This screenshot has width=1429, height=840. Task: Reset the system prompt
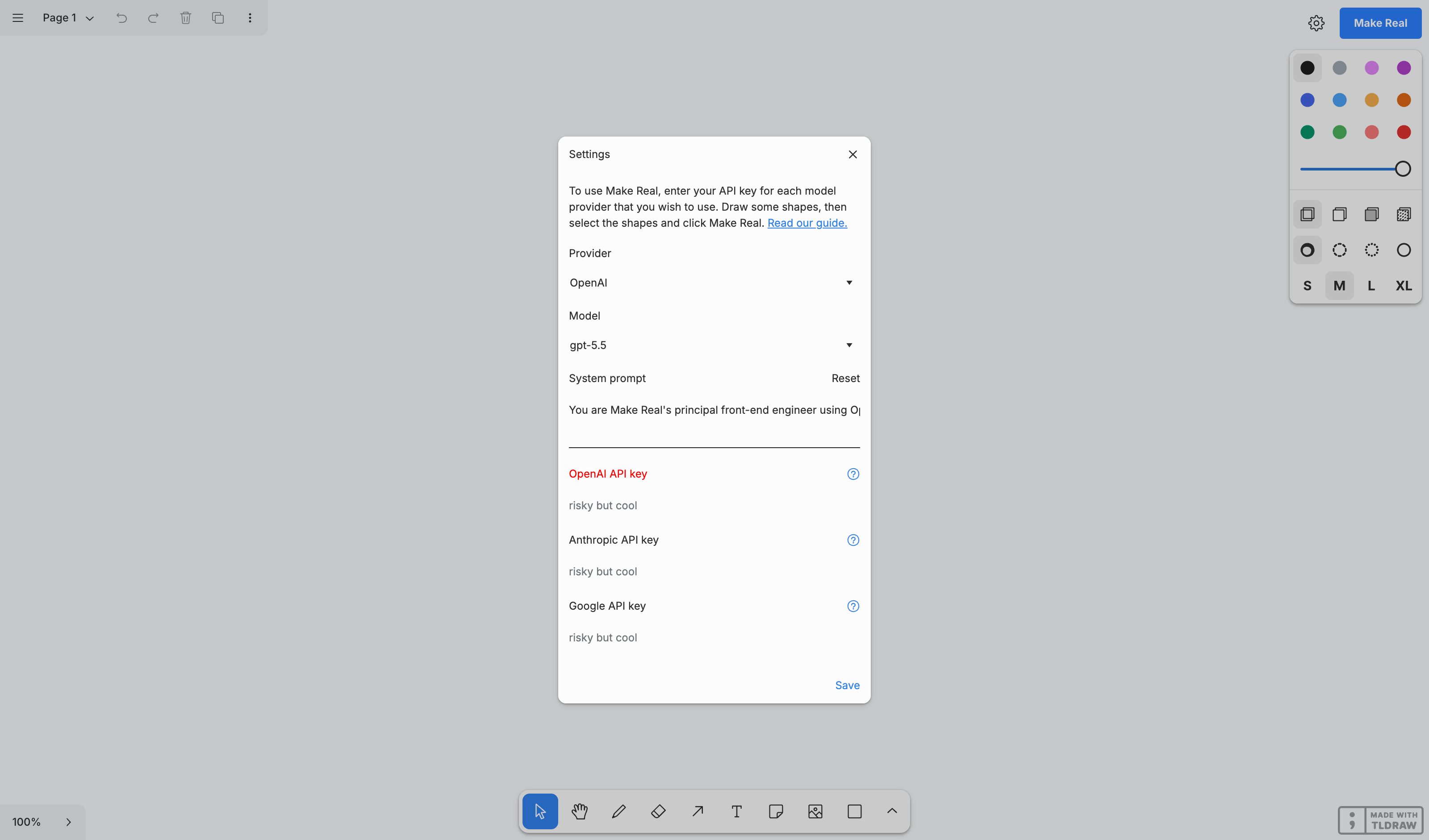click(x=845, y=378)
